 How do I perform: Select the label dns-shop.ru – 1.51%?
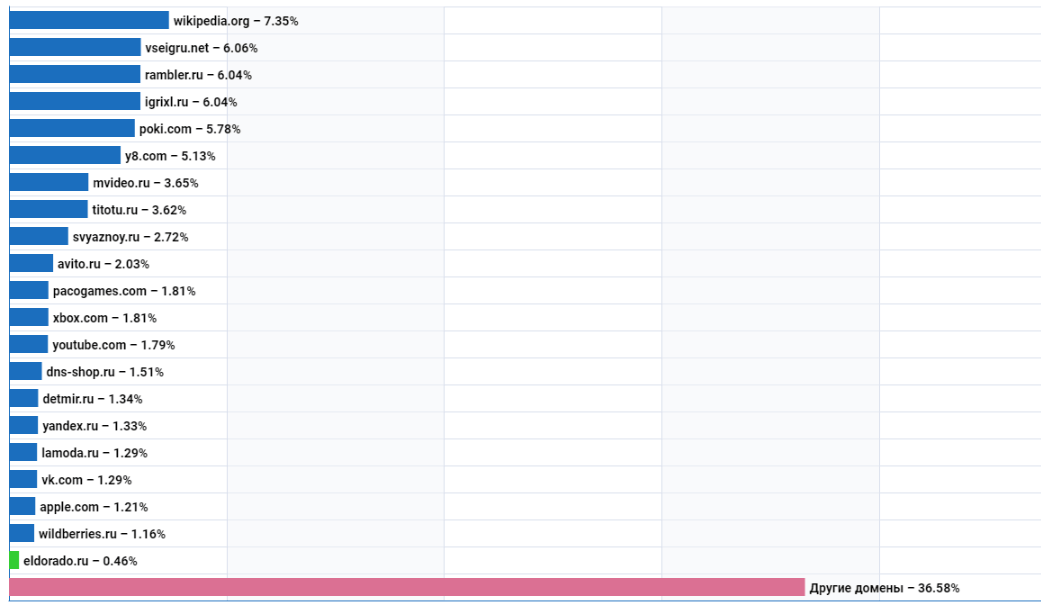105,372
